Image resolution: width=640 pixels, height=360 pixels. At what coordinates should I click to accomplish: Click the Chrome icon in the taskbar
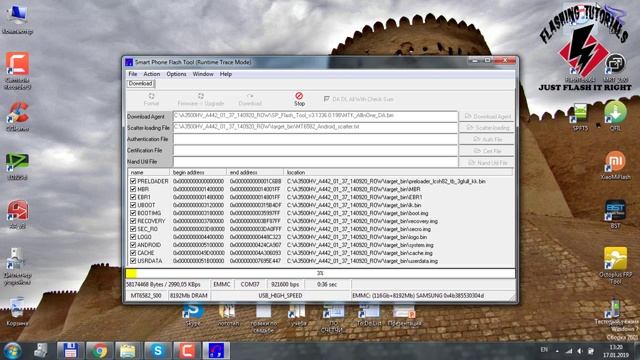tap(99, 351)
